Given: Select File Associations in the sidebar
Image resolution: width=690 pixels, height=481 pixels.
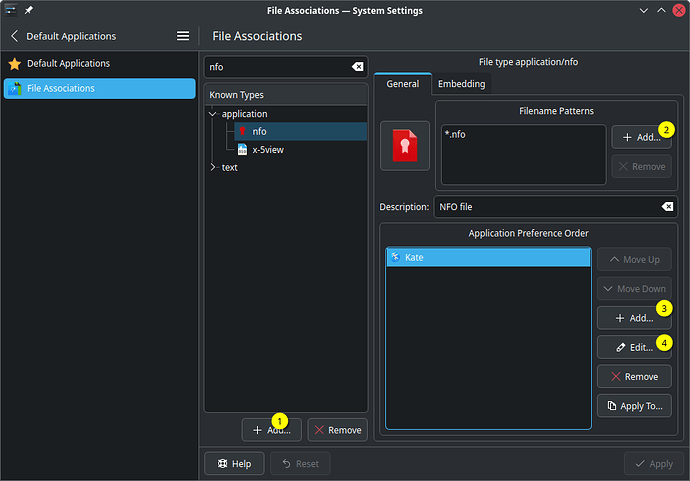Looking at the screenshot, I should coord(99,88).
